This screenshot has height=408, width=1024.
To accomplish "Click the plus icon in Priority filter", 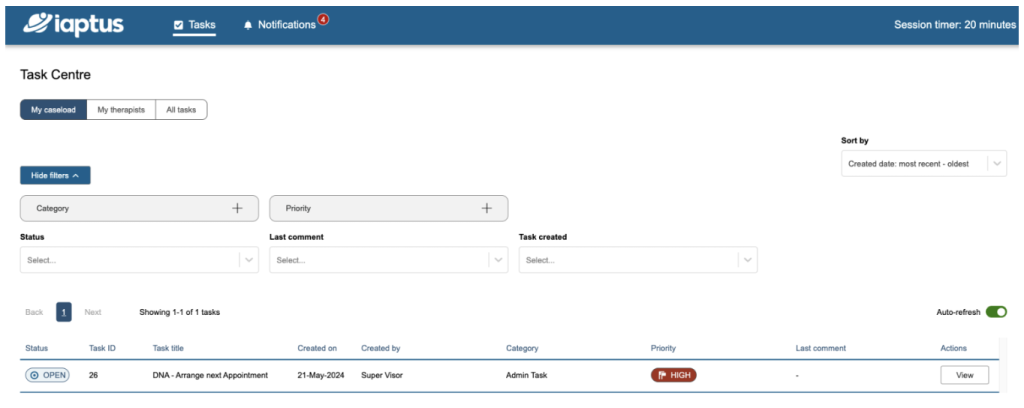I will (x=487, y=208).
